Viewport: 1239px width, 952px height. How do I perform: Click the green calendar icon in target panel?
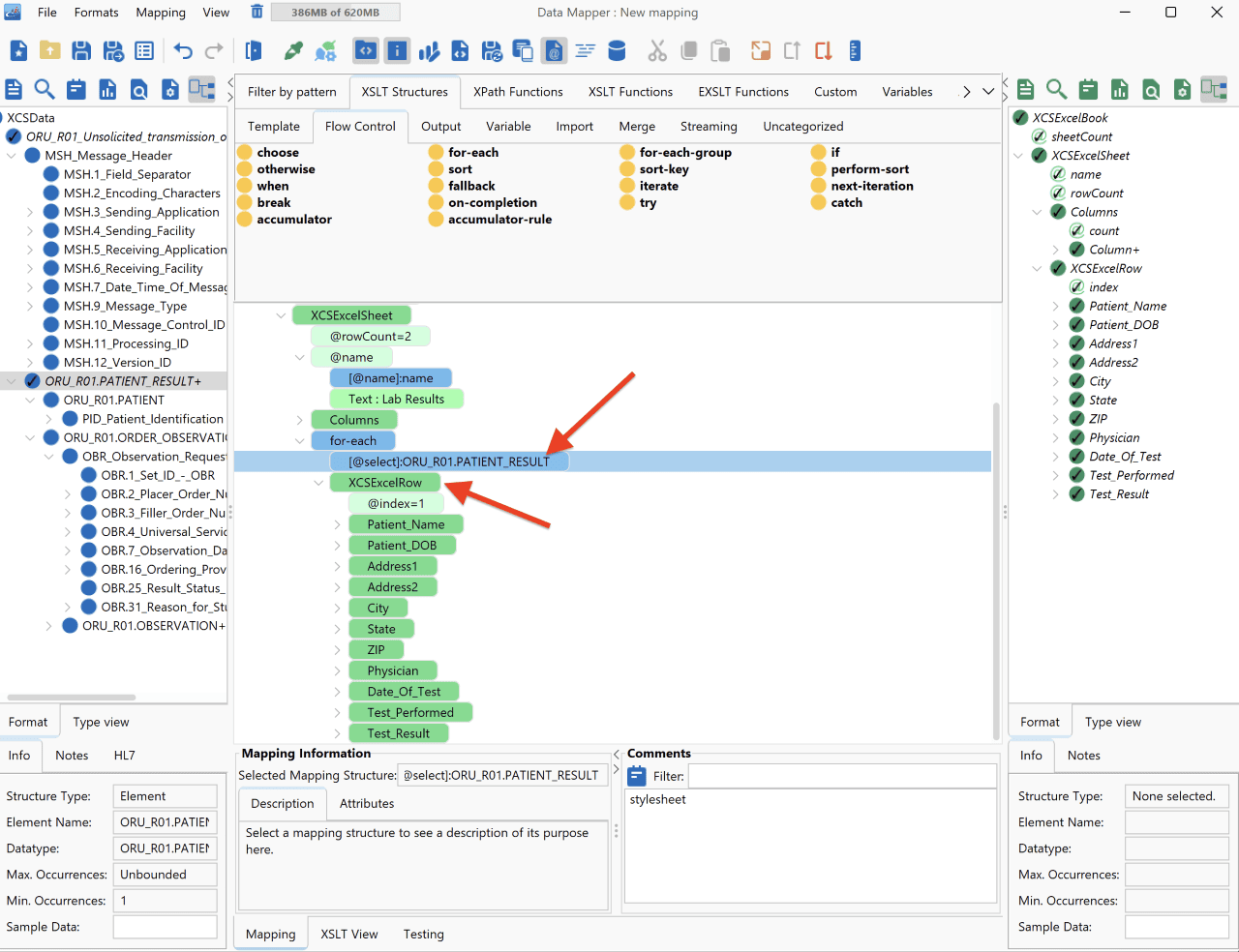pyautogui.click(x=1088, y=90)
